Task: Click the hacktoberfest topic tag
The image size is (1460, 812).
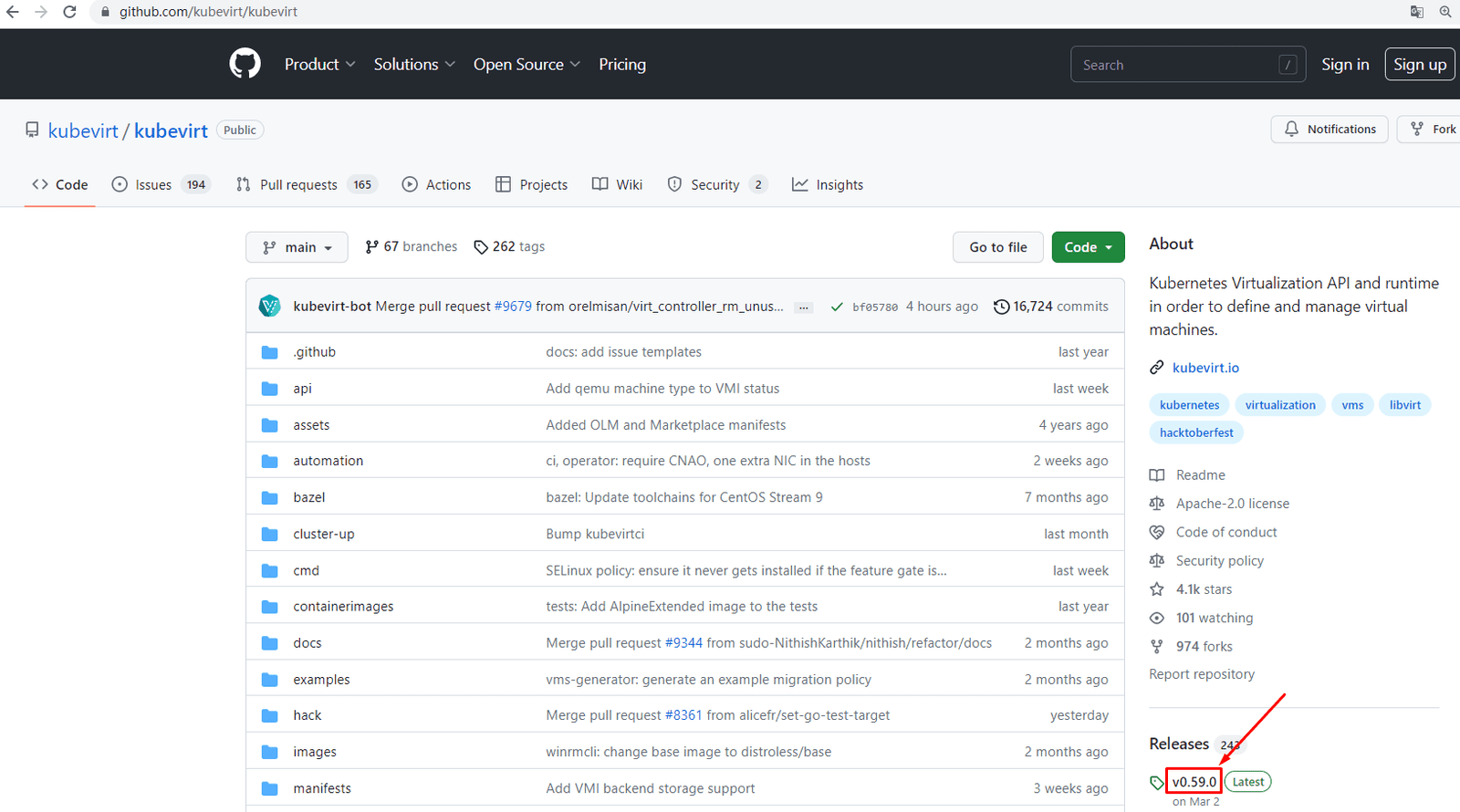Action: click(x=1196, y=432)
